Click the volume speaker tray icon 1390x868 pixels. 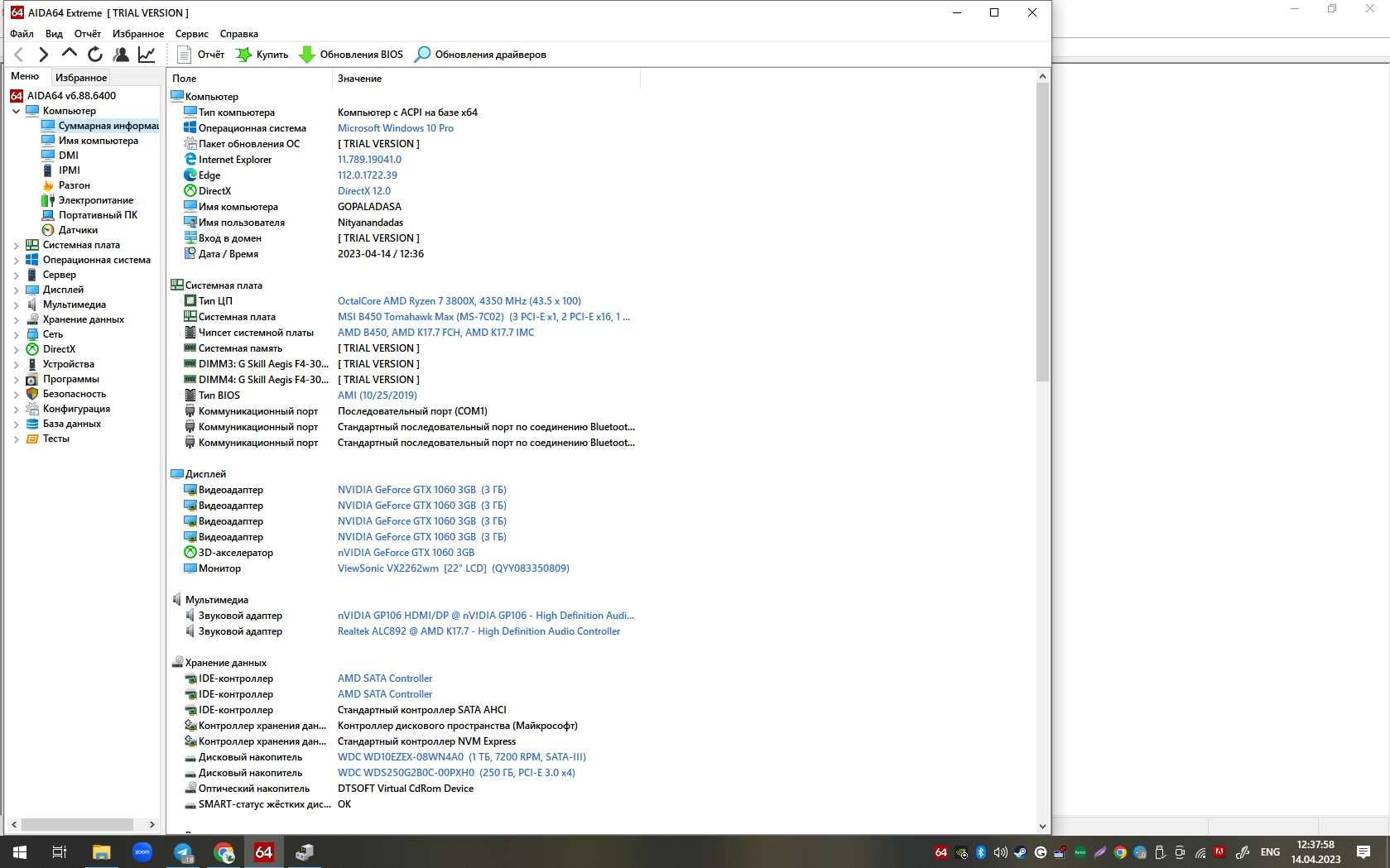point(1000,852)
